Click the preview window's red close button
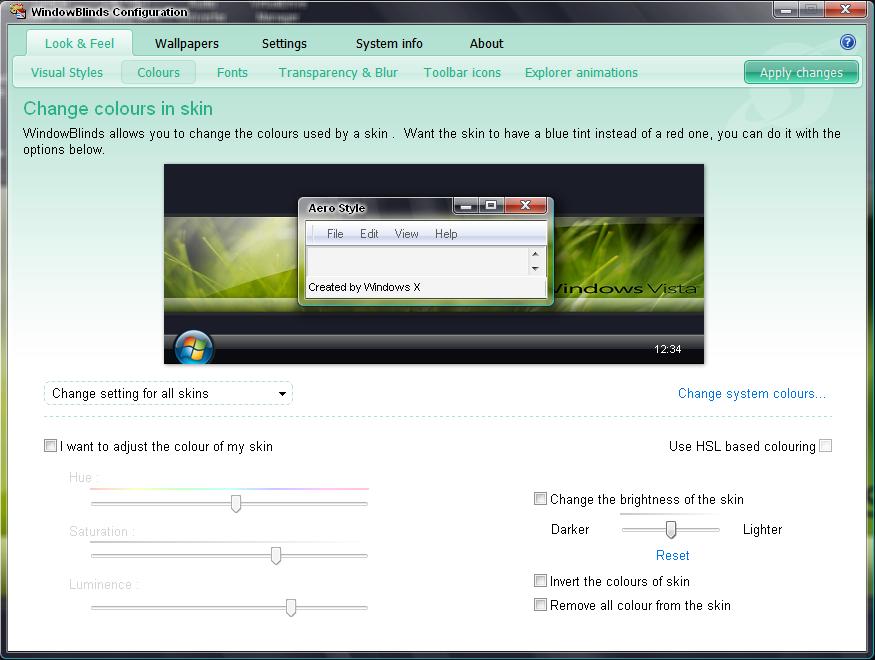The image size is (875, 660). point(525,205)
